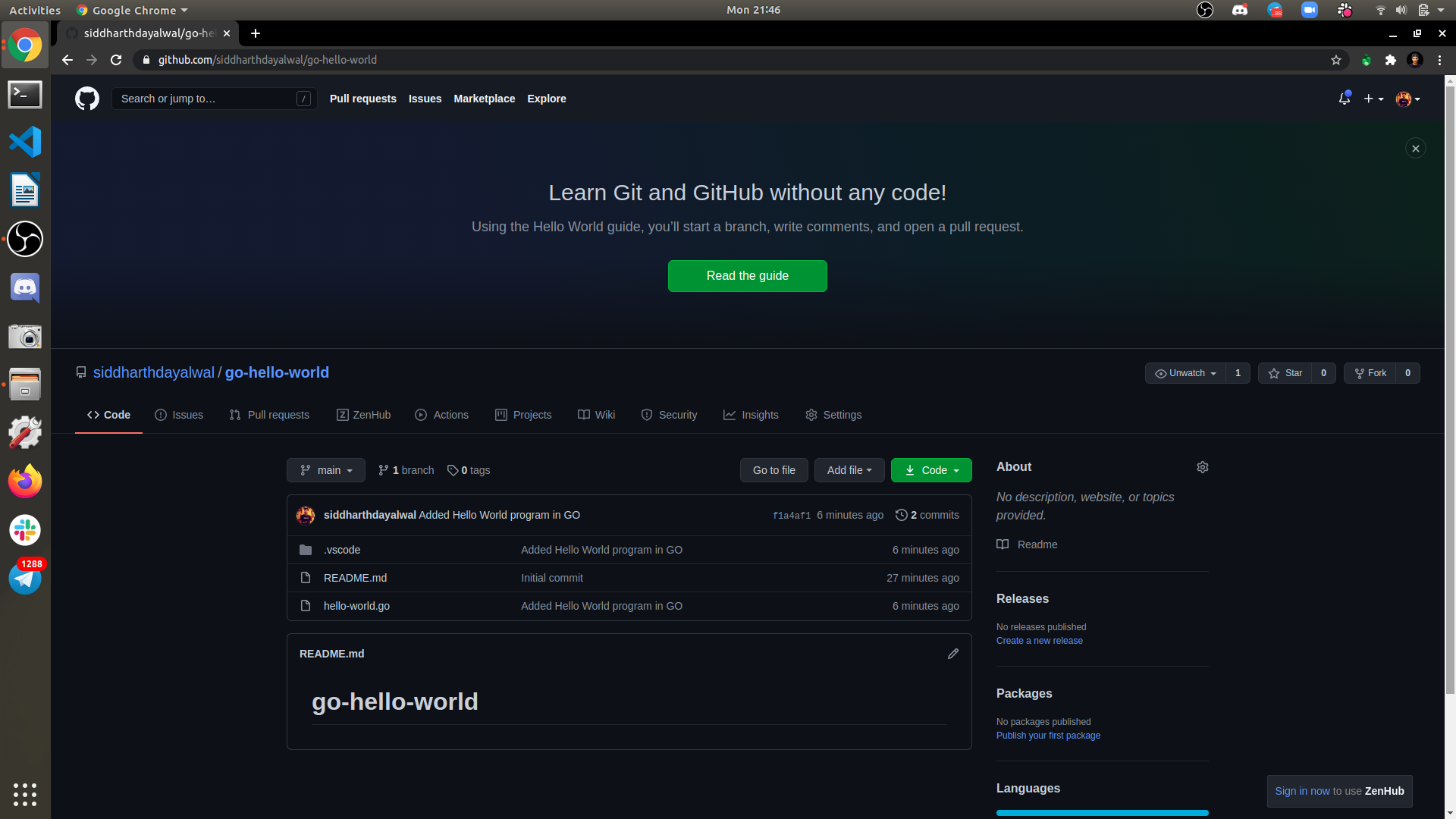Click the GitHub Octocat logo
This screenshot has width=1456, height=819.
coord(87,99)
